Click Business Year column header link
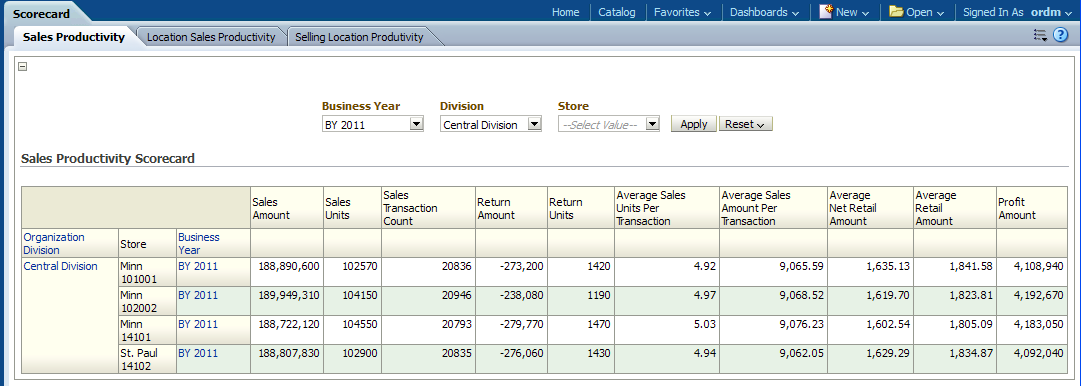 point(199,243)
